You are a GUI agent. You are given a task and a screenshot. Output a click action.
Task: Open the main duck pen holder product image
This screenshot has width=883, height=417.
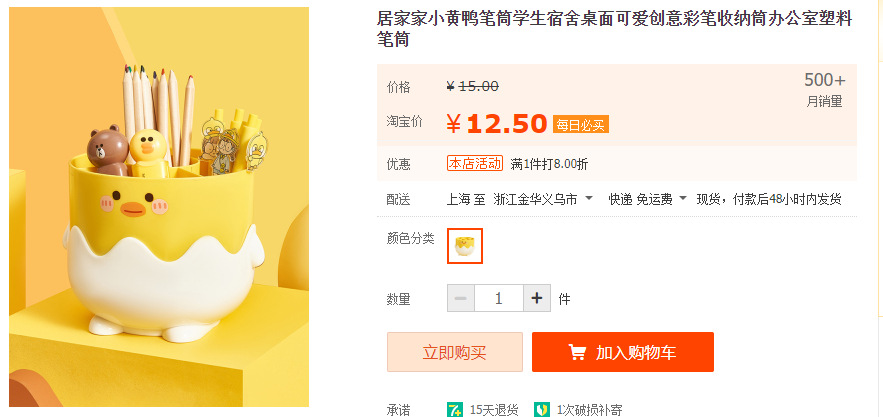pos(159,207)
